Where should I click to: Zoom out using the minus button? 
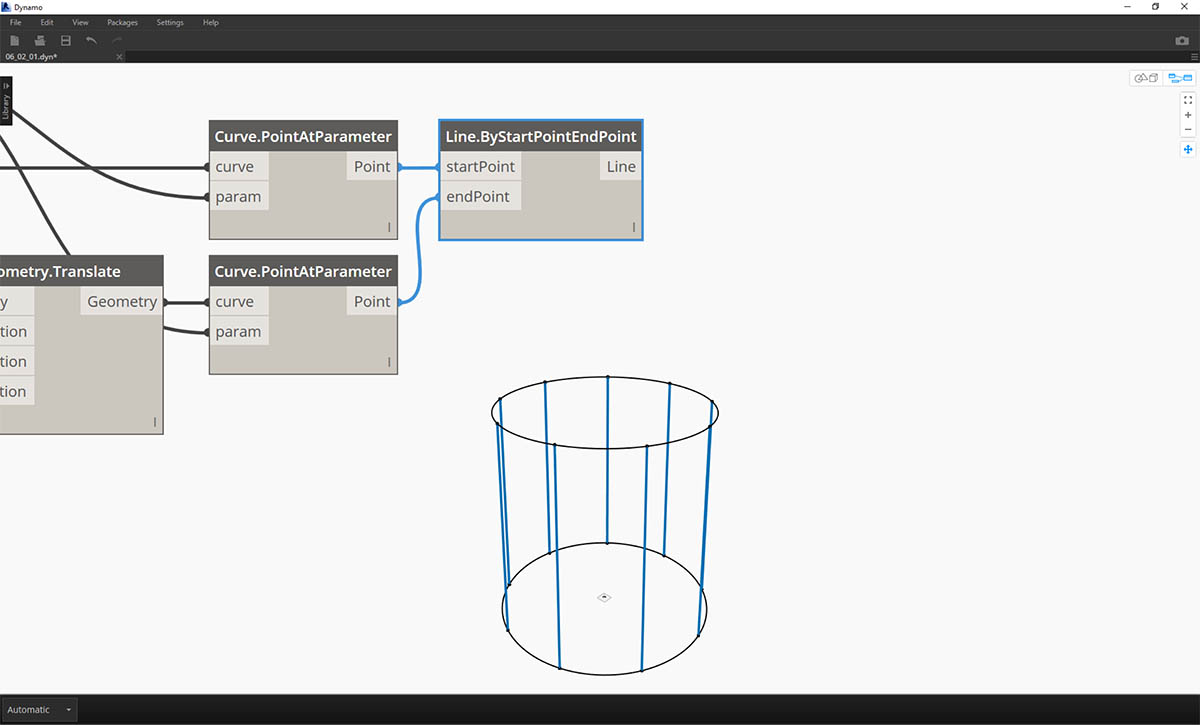1188,130
